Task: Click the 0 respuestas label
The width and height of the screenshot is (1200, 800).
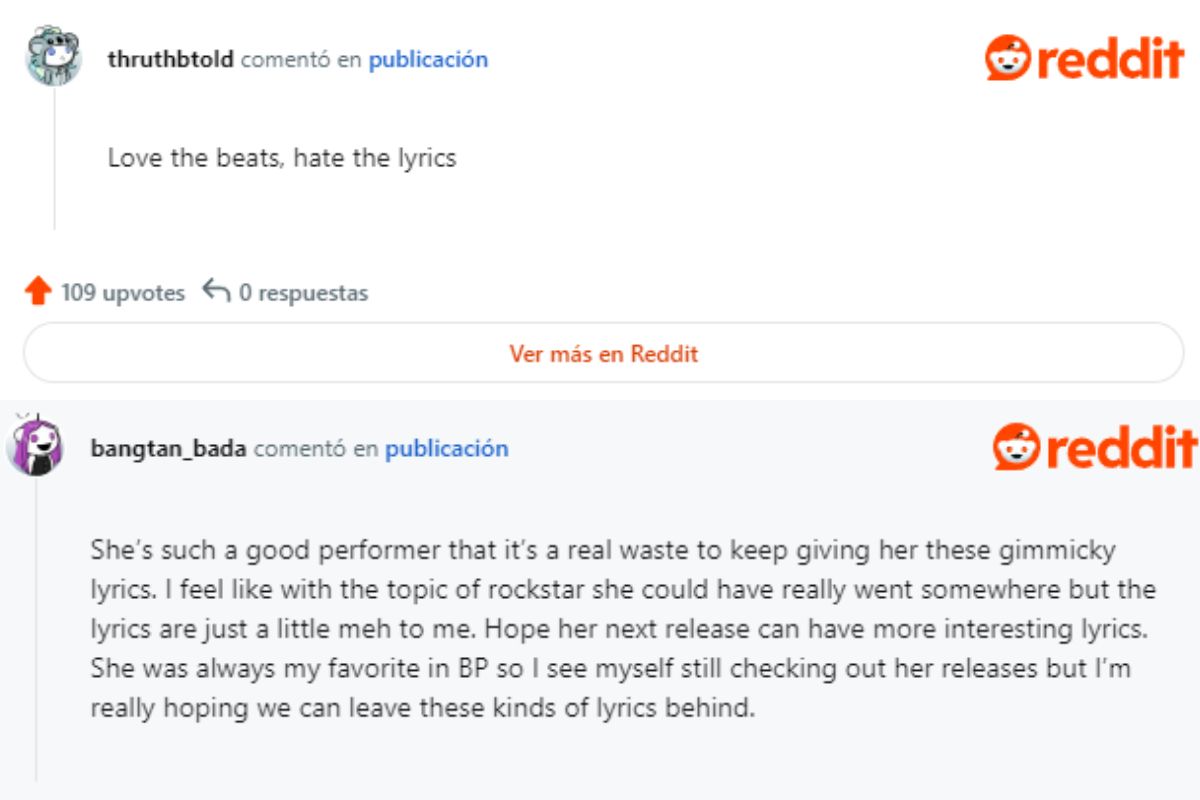Action: pyautogui.click(x=303, y=293)
